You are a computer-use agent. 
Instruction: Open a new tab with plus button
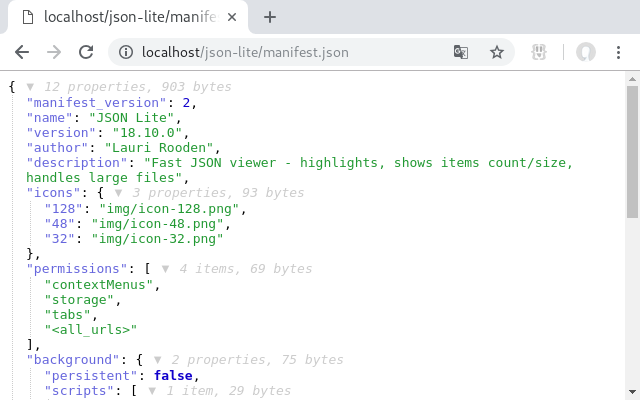[x=270, y=17]
